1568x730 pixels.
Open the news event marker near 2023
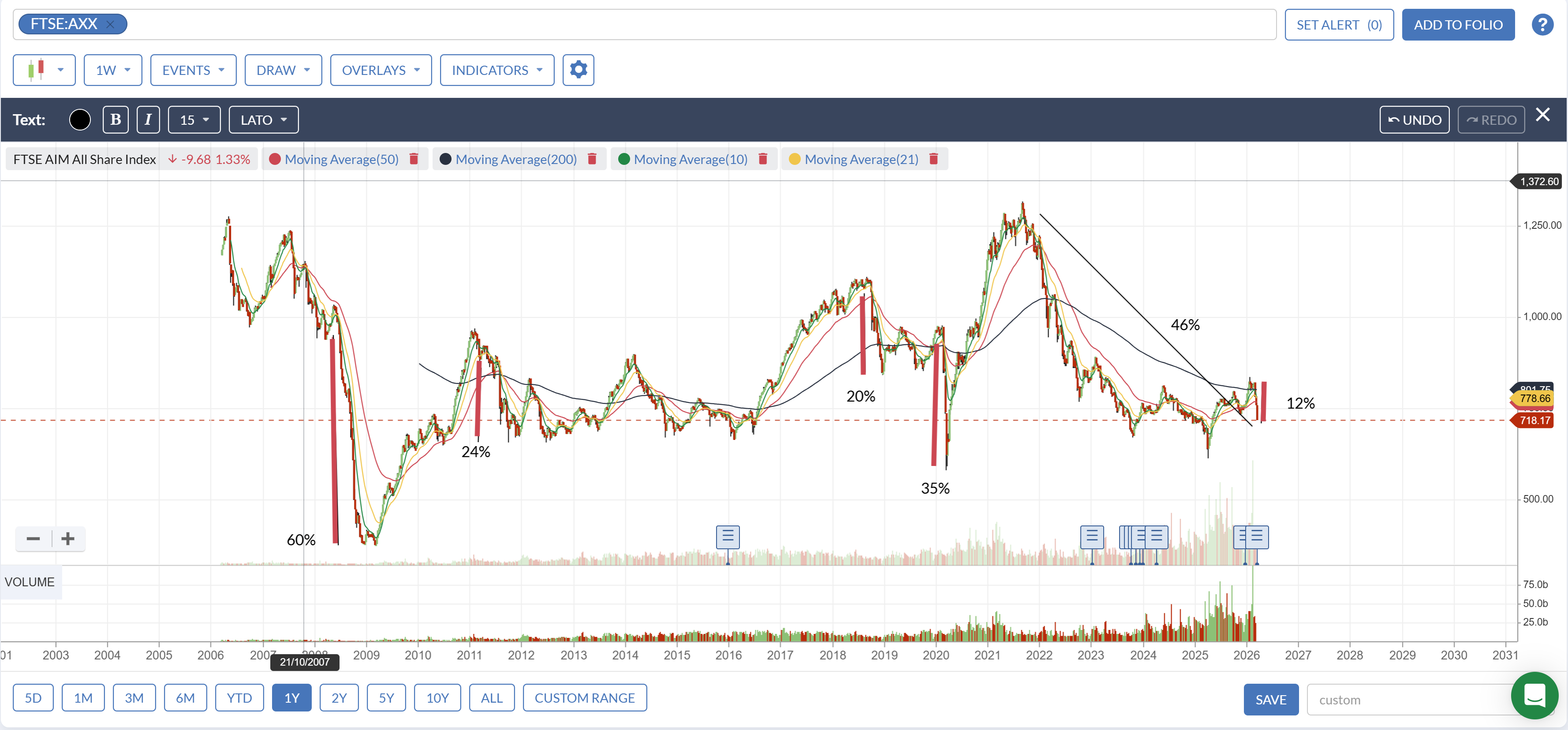pyautogui.click(x=1091, y=537)
